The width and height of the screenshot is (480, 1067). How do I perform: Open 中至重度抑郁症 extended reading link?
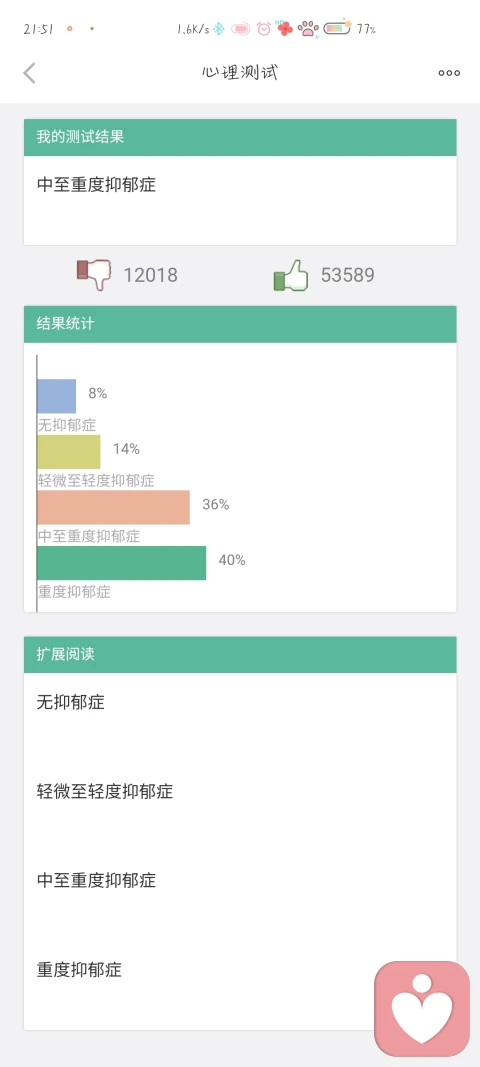[97, 881]
